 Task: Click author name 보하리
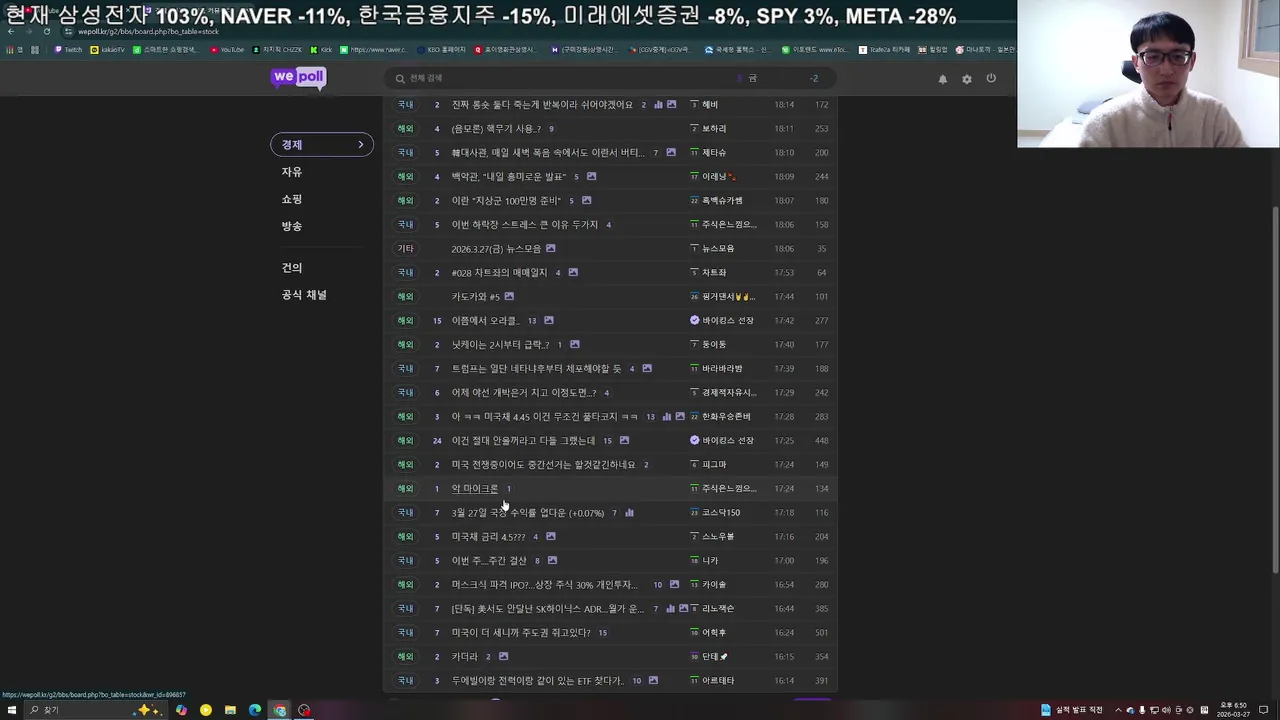(714, 128)
